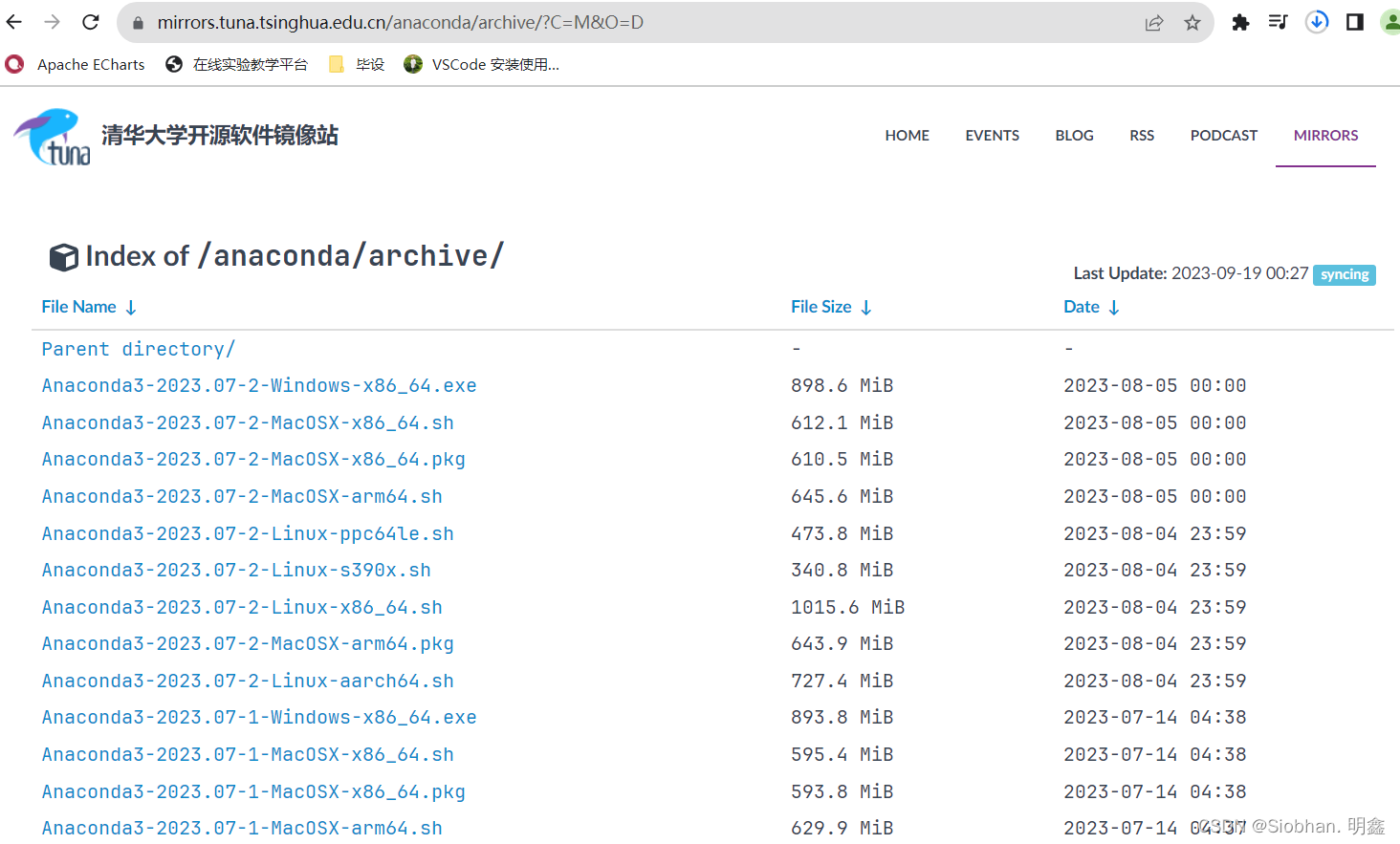Download Anaconda3-2023.07-2-MacOSX-x86_64.sh
The height and width of the screenshot is (844, 1400).
click(x=248, y=423)
